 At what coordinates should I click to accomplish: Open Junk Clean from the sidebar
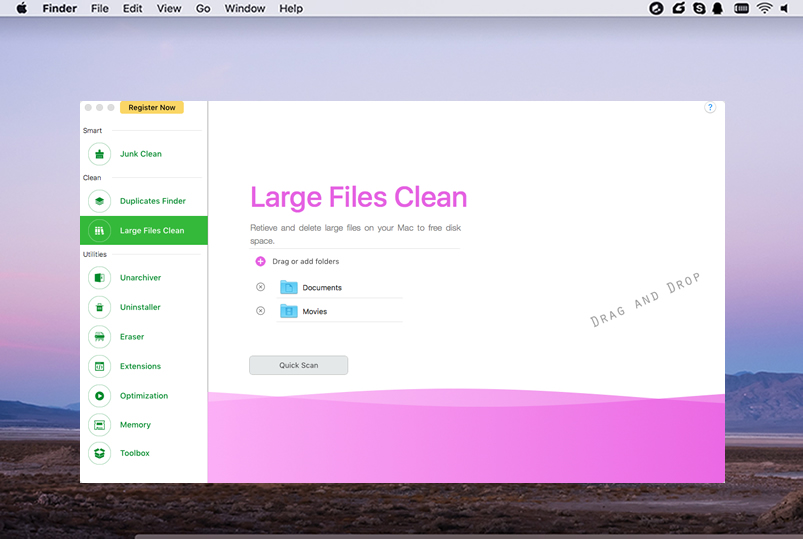[140, 154]
